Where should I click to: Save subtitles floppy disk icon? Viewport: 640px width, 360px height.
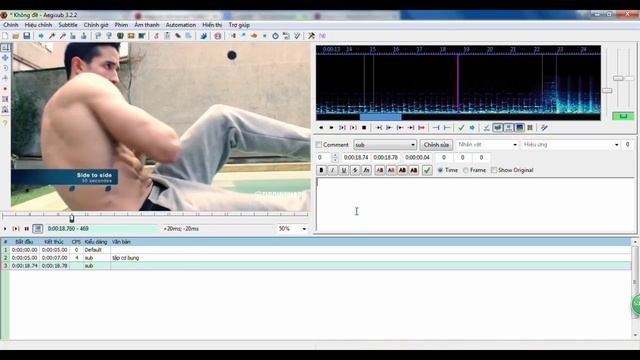pos(27,36)
